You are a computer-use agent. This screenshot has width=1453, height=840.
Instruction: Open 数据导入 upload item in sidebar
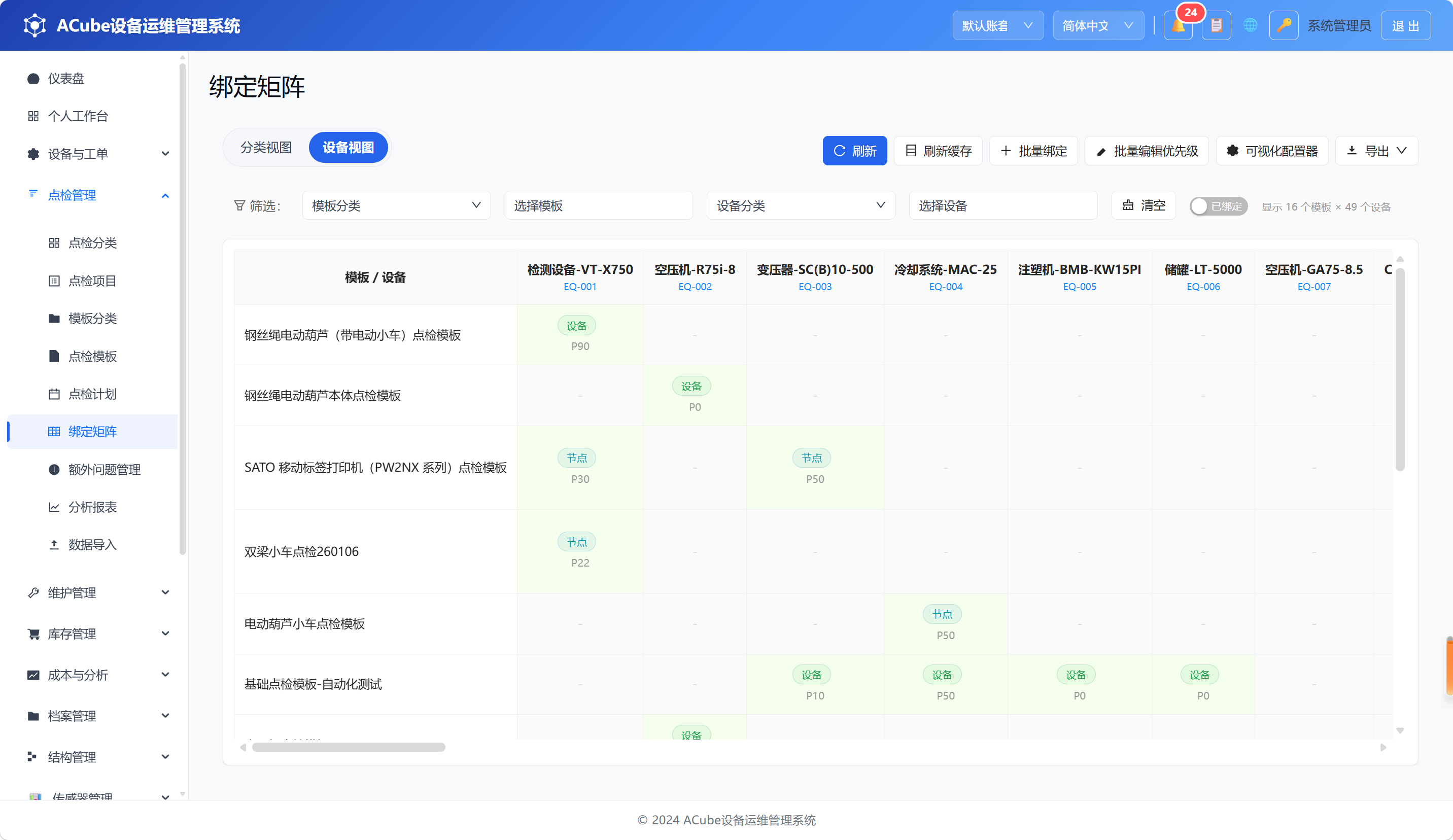(92, 544)
